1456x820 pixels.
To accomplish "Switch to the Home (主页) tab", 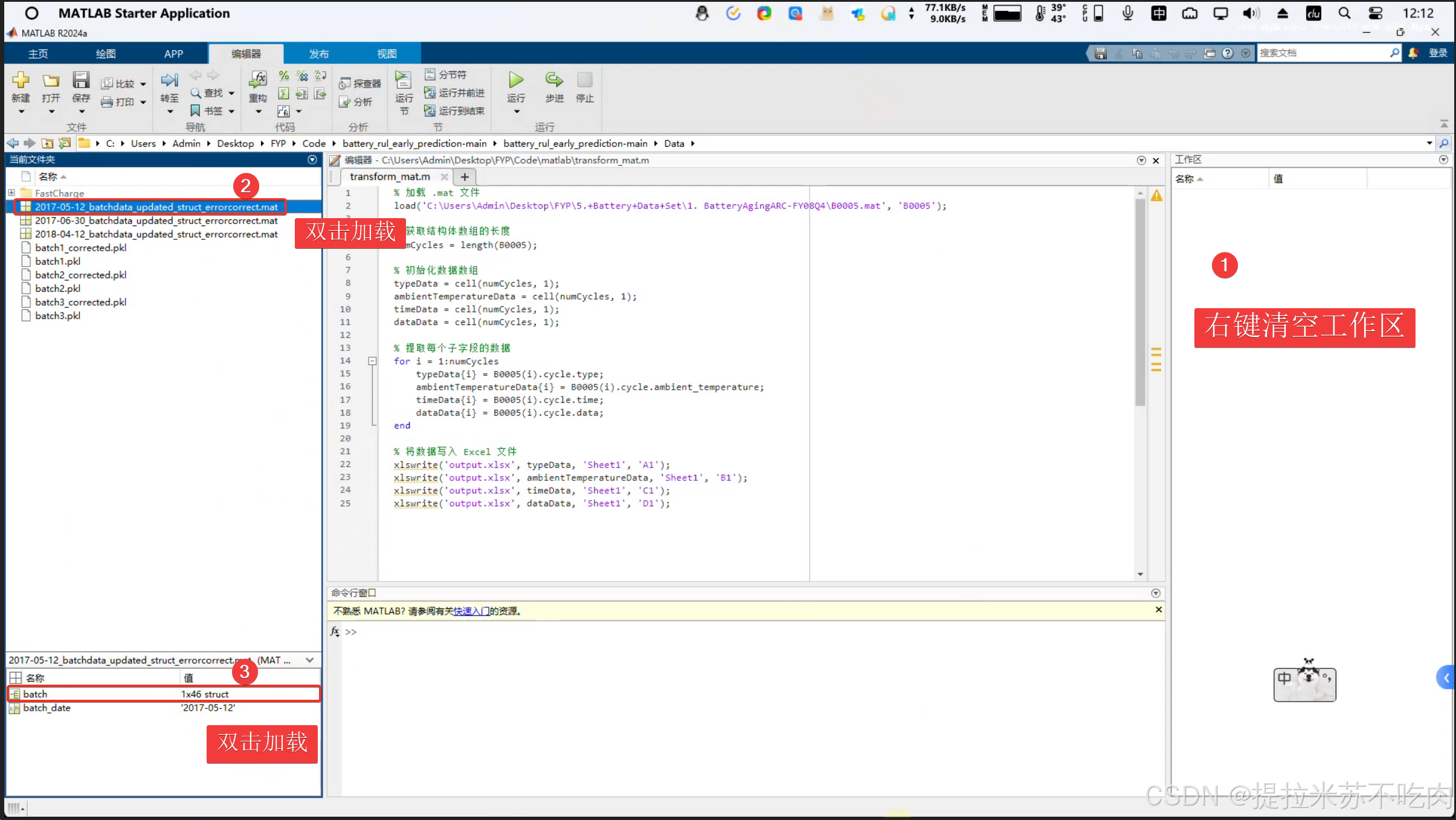I will (38, 54).
